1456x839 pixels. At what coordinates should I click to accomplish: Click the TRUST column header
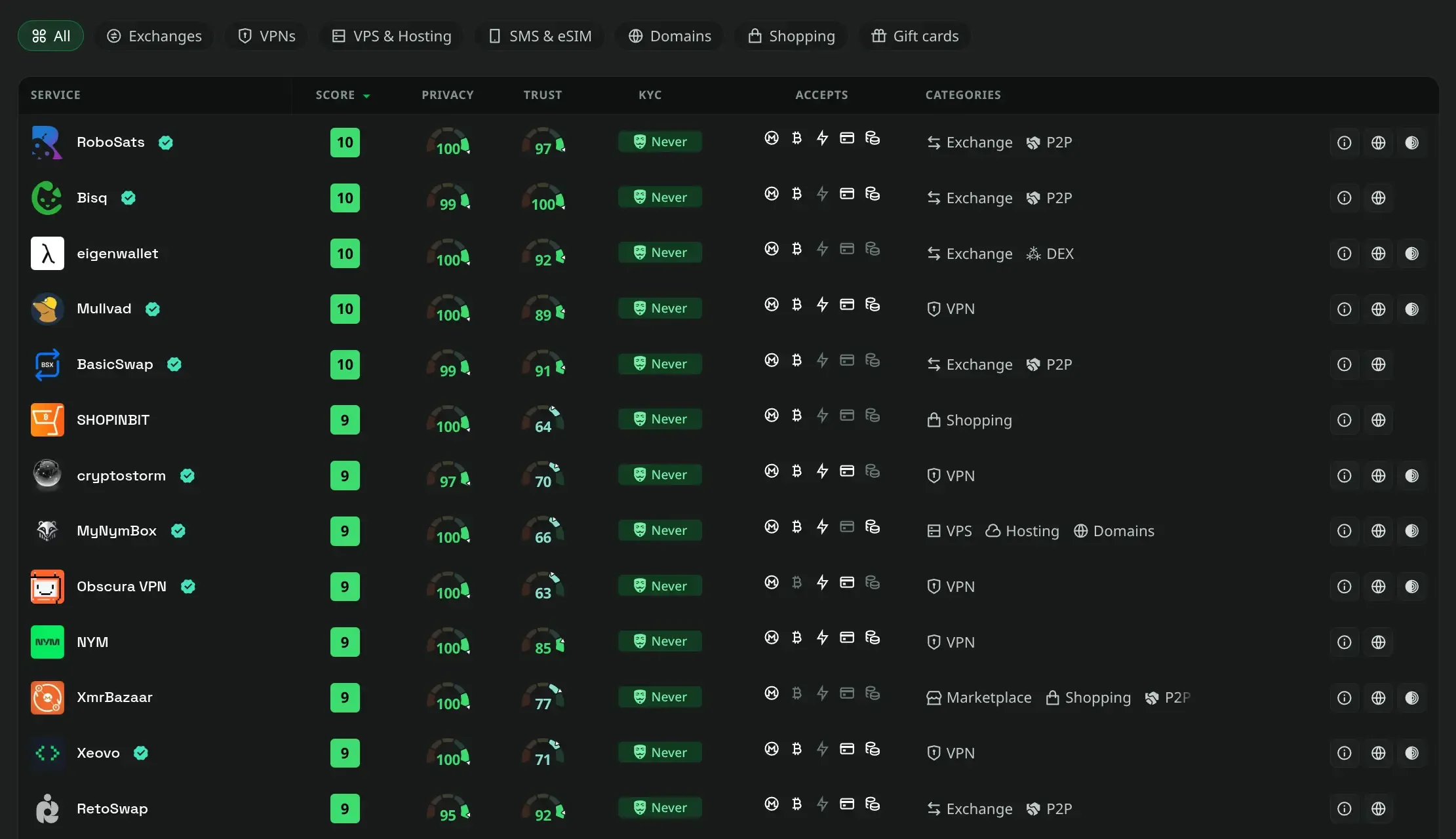point(543,95)
